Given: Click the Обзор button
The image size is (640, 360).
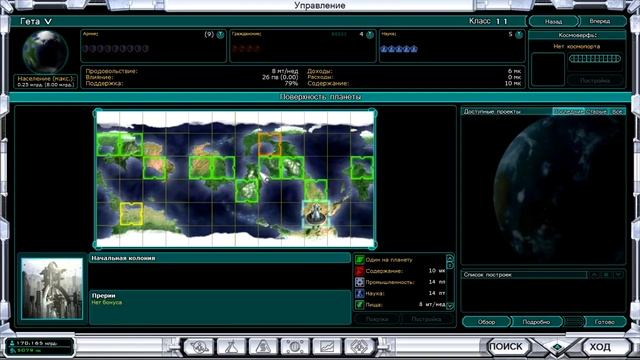Looking at the screenshot, I should 486,322.
